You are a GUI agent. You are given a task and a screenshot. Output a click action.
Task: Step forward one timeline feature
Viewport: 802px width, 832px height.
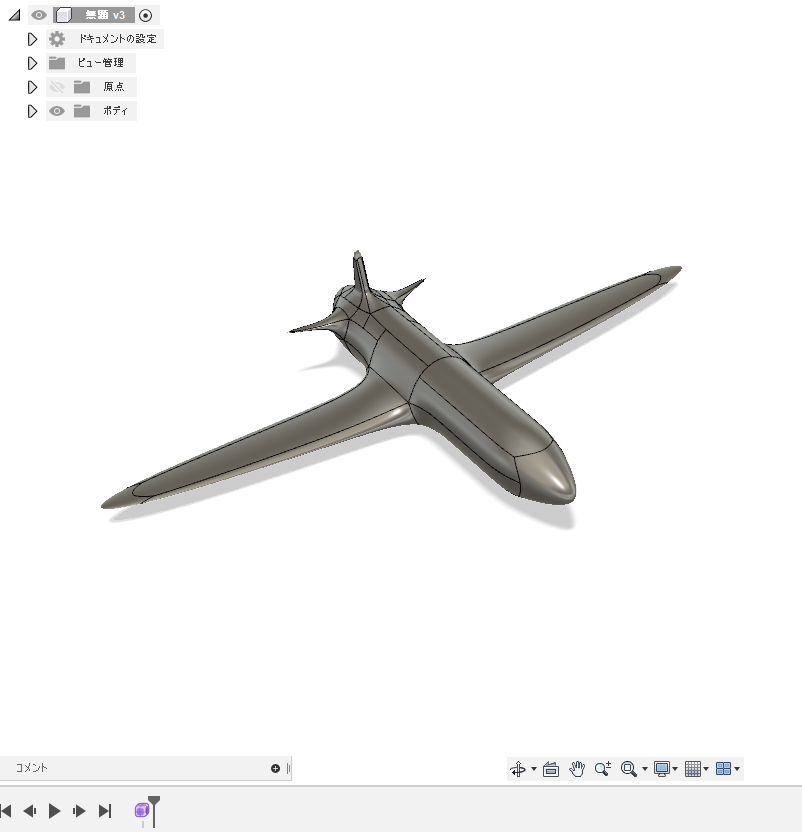coord(79,811)
